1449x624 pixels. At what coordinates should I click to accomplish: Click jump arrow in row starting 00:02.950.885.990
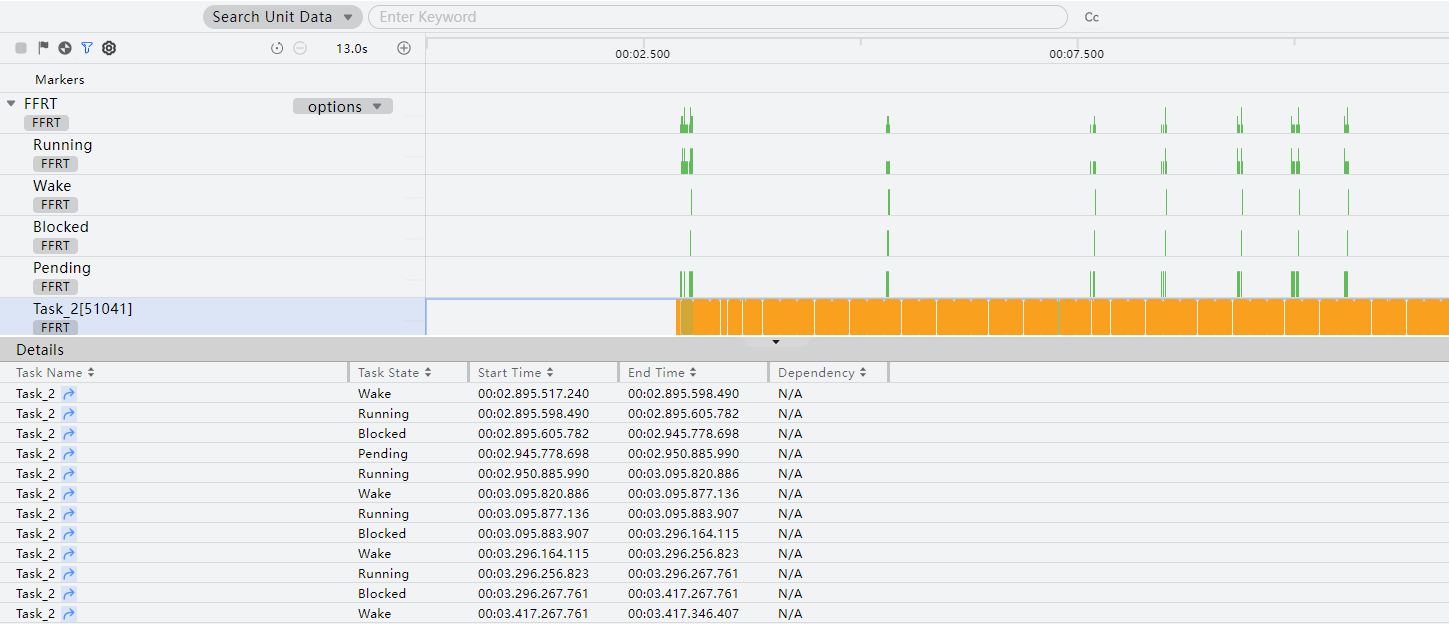click(x=69, y=473)
